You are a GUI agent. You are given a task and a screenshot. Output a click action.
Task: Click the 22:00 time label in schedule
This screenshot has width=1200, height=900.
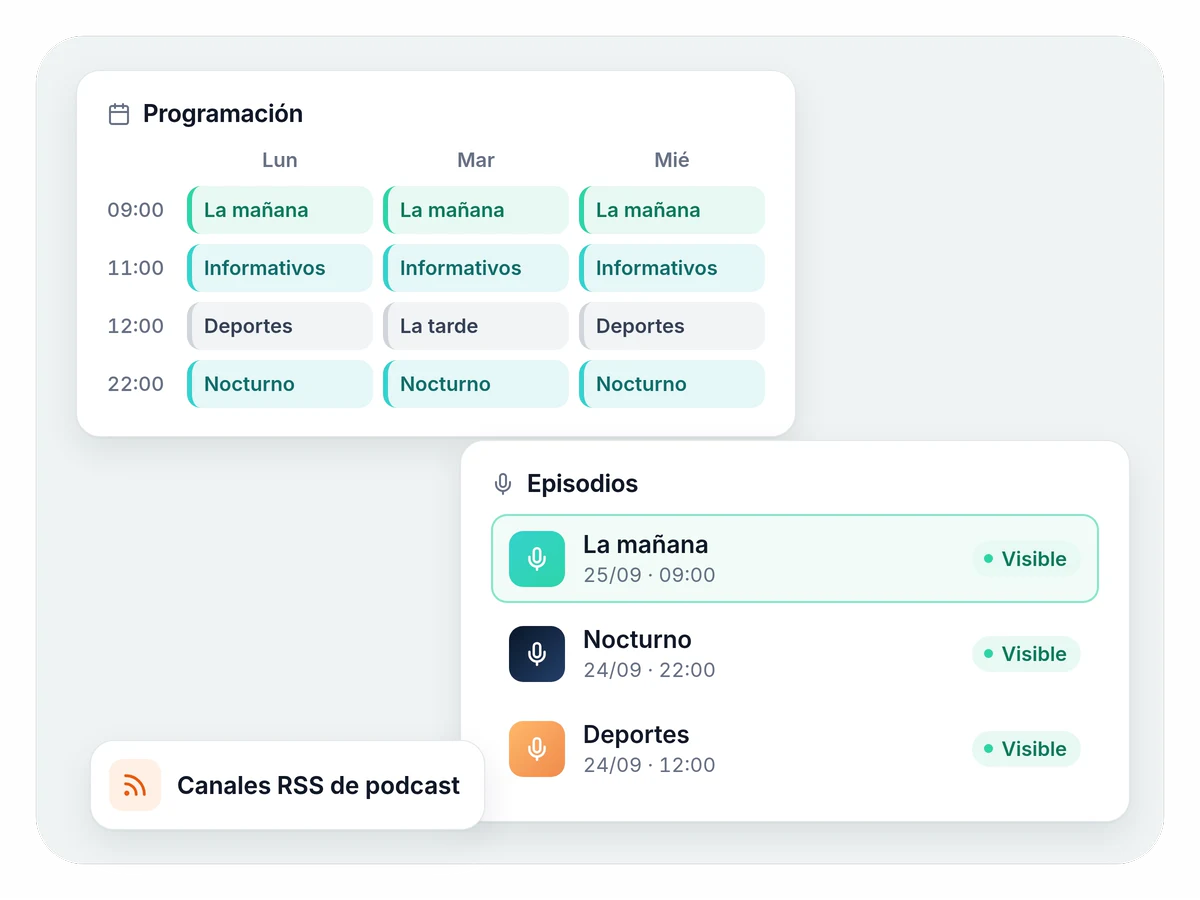pos(136,384)
